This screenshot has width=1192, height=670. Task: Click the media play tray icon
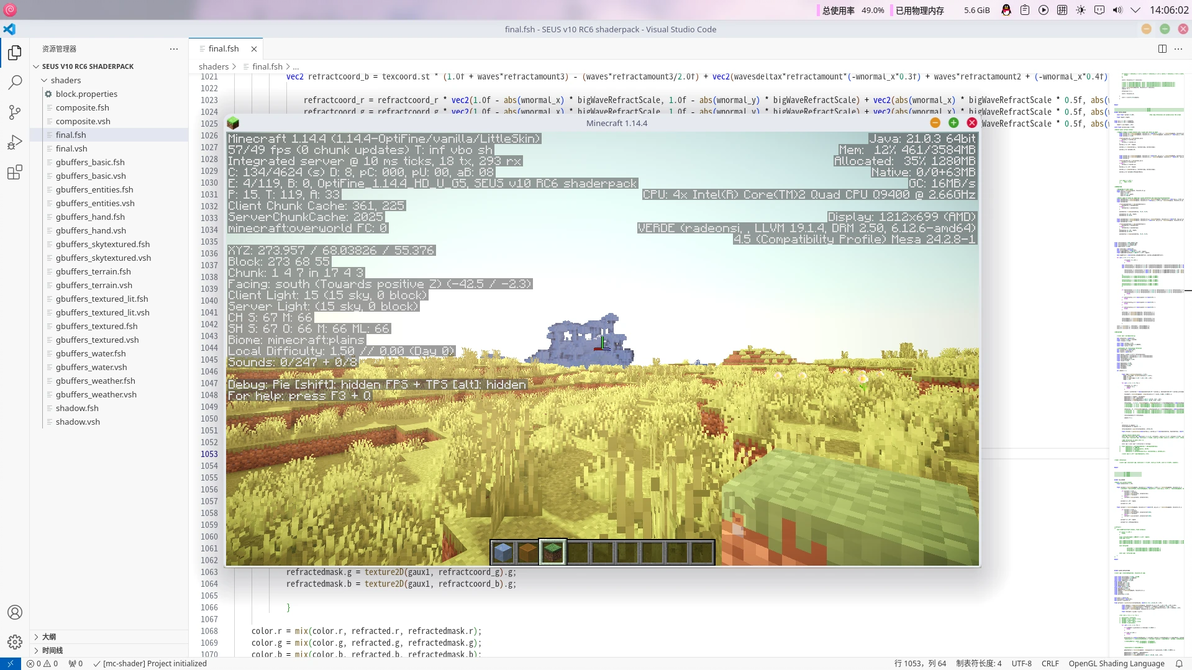pos(1043,10)
